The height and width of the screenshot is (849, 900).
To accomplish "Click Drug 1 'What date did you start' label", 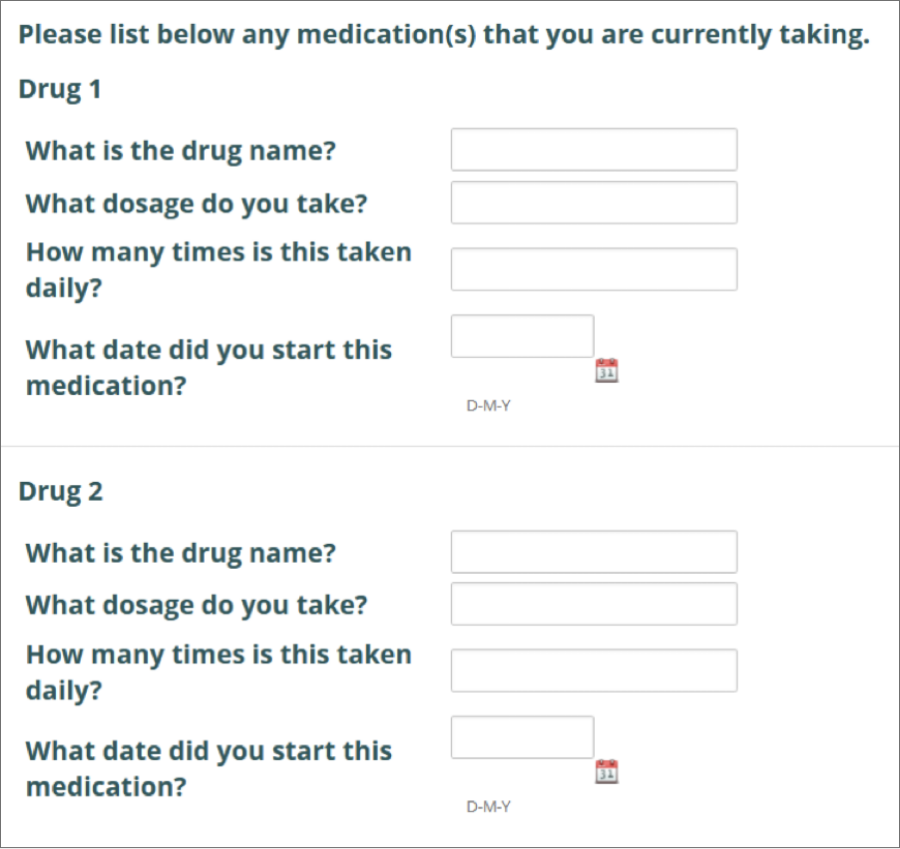I will tap(209, 367).
